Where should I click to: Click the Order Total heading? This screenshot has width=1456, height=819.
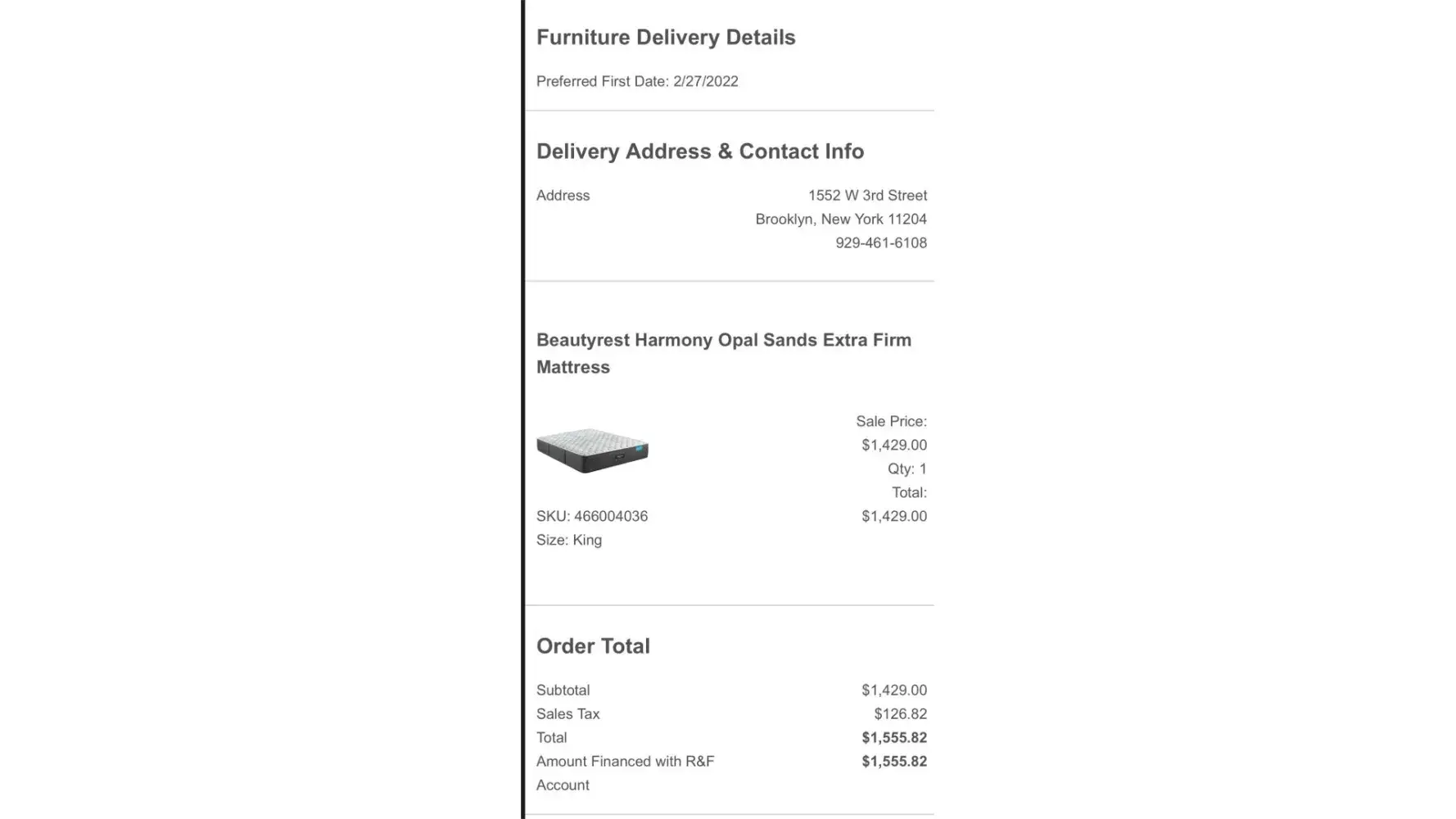click(x=593, y=646)
